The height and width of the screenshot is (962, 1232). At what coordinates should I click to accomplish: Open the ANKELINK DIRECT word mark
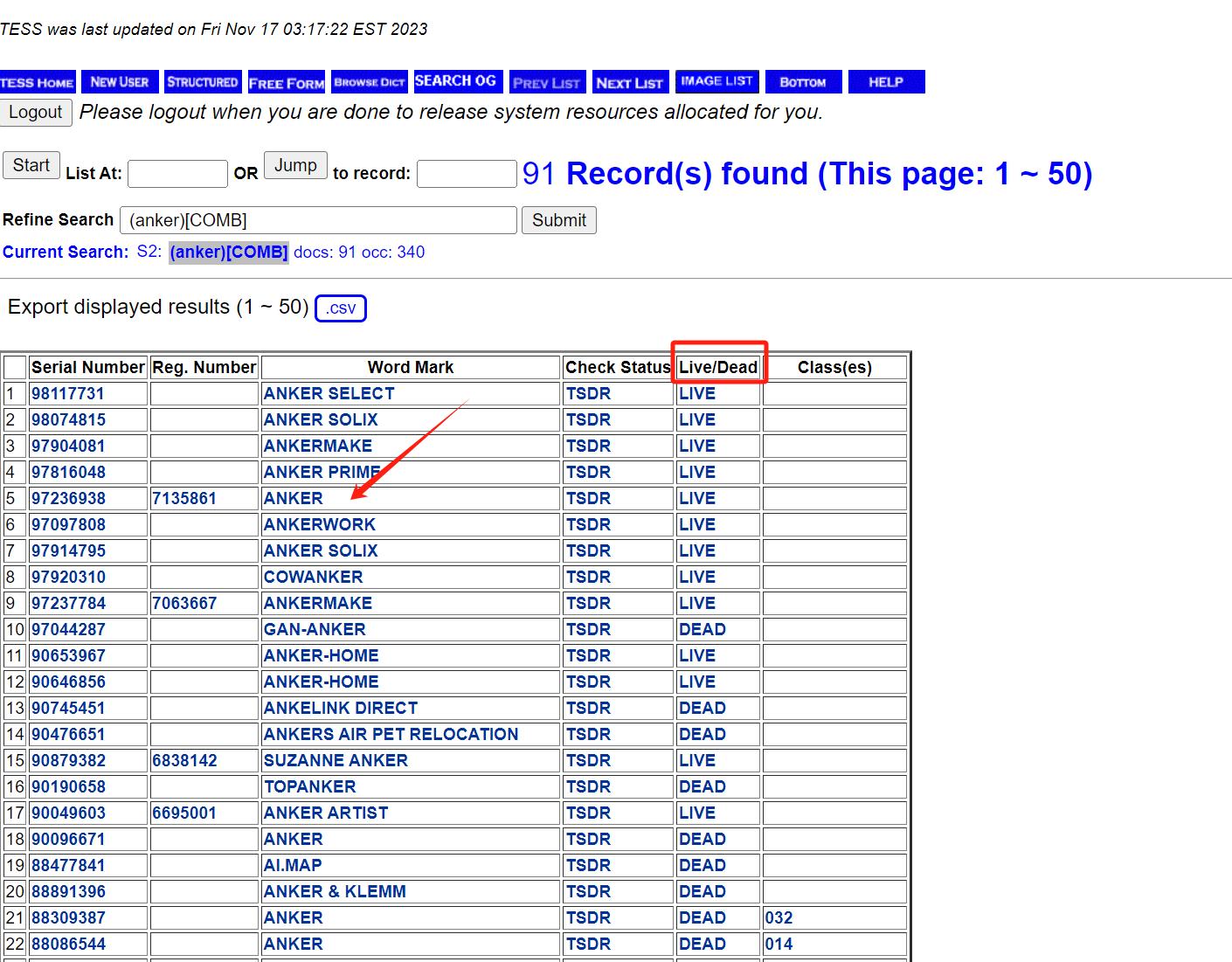pos(341,709)
